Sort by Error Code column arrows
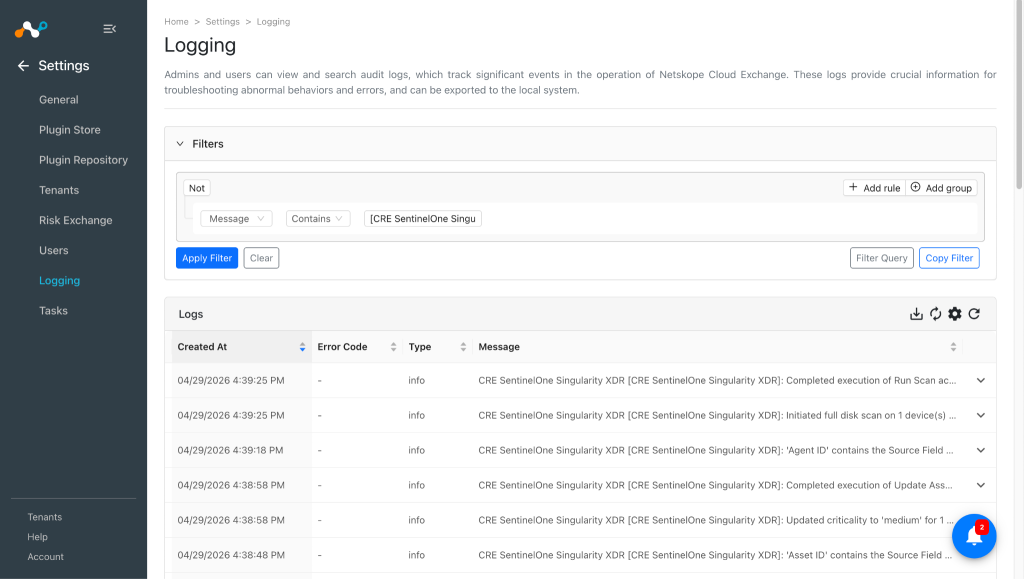1024x579 pixels. click(393, 347)
